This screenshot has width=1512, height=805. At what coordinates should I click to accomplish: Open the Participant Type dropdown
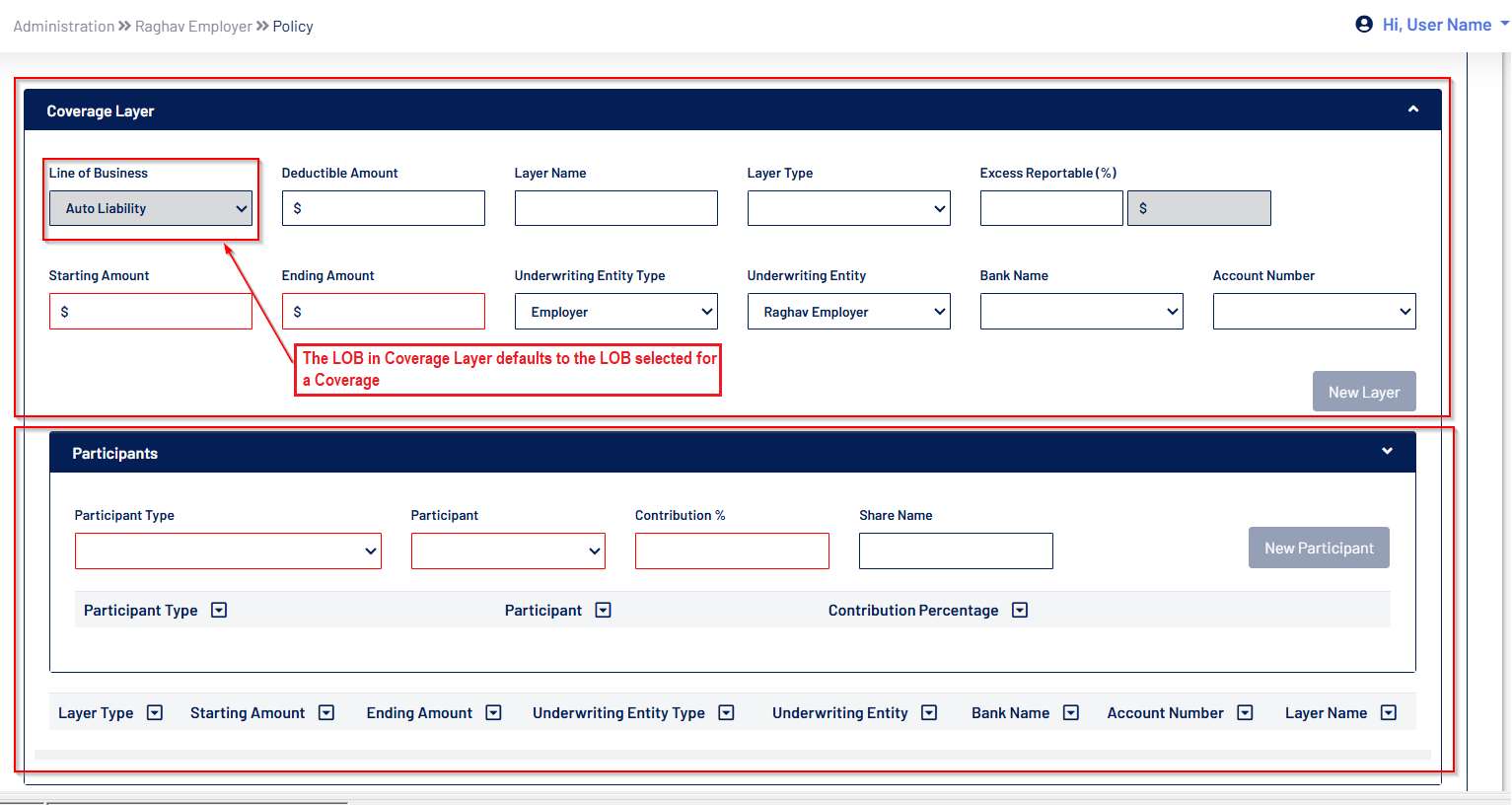[x=228, y=551]
